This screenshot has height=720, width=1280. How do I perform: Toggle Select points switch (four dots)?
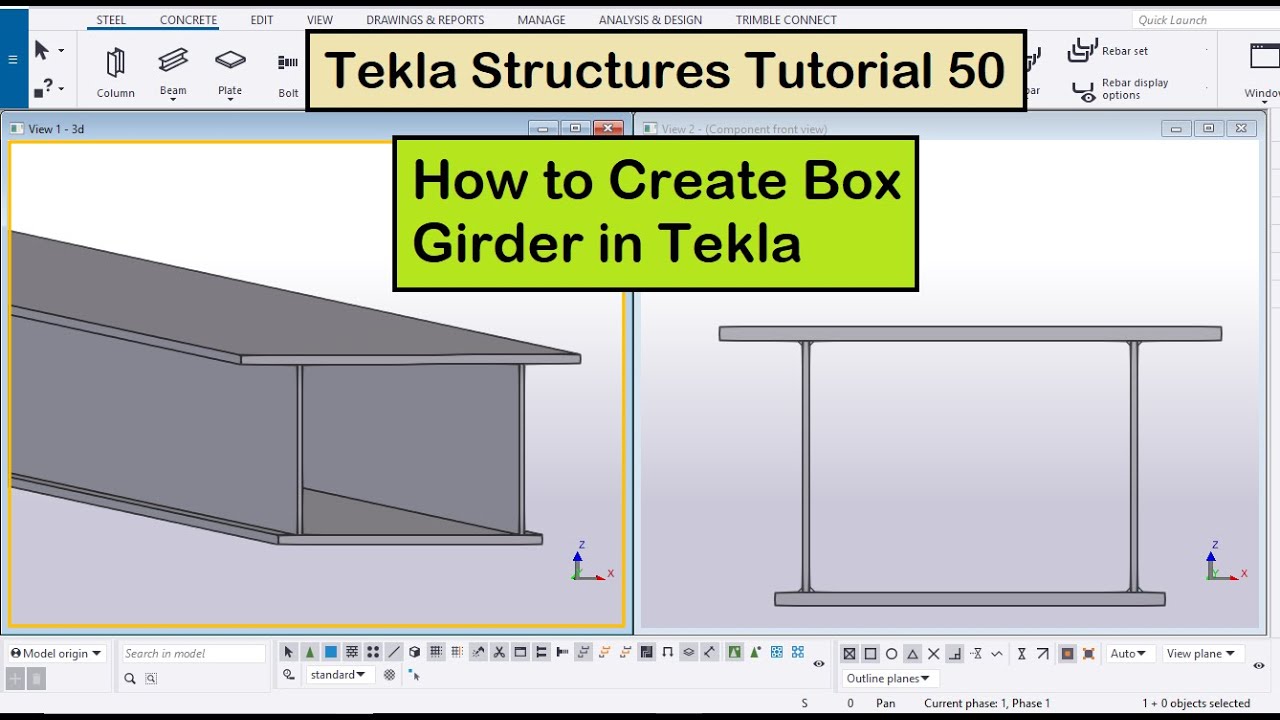[x=373, y=652]
